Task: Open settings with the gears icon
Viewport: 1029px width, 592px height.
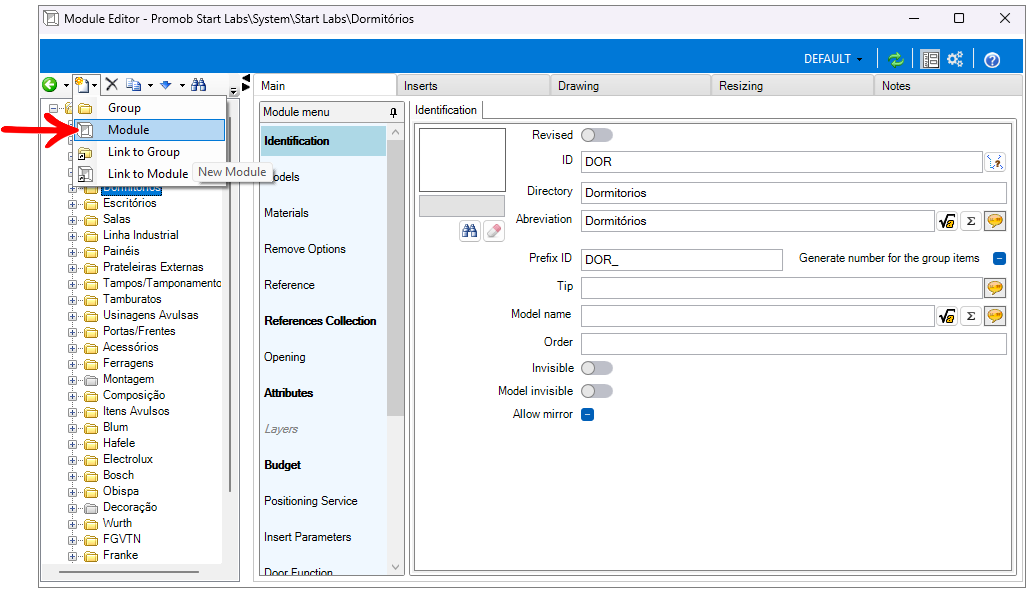Action: tap(955, 59)
